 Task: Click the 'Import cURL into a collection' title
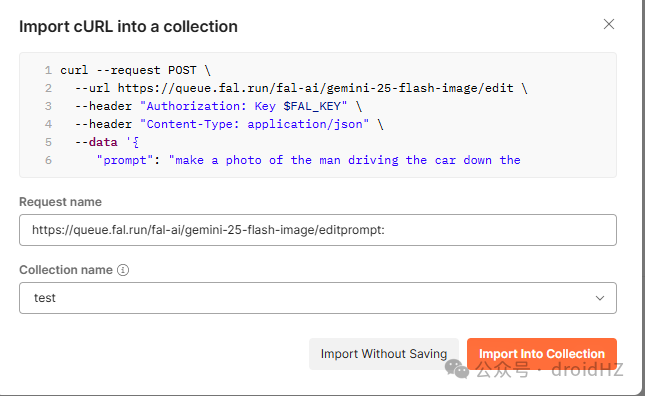128,27
